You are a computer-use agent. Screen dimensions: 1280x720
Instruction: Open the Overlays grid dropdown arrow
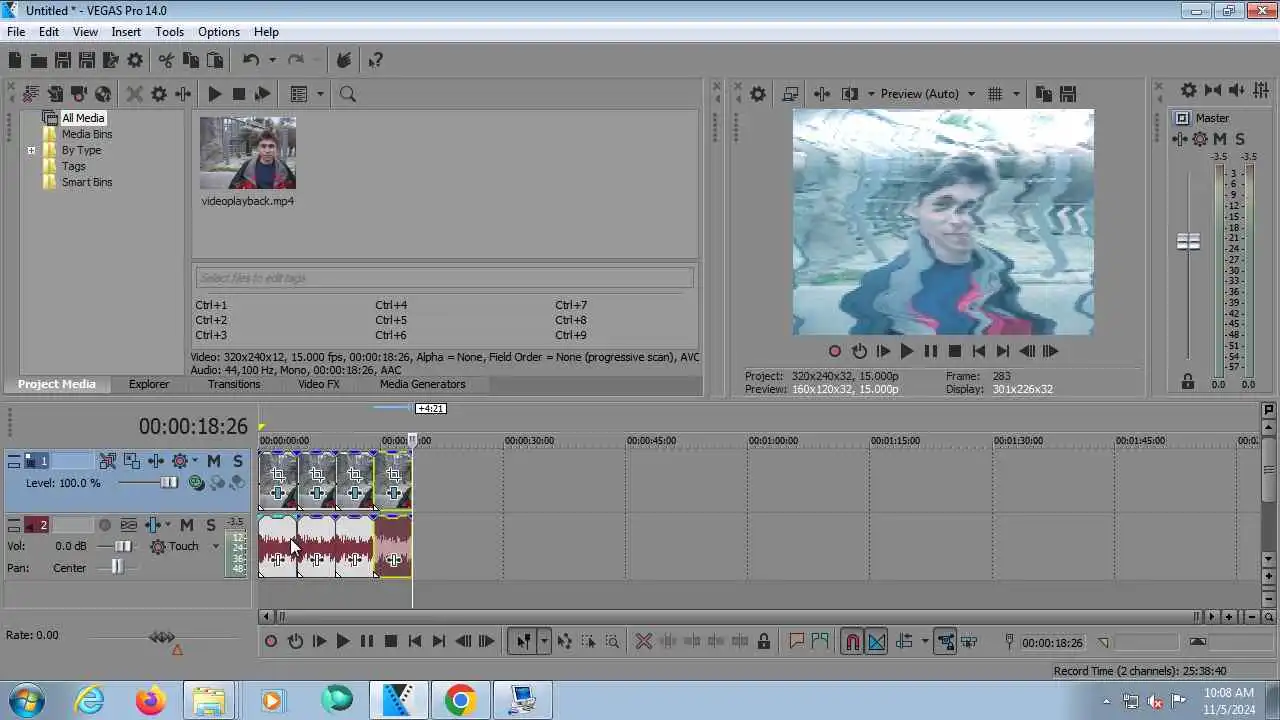tap(1016, 94)
